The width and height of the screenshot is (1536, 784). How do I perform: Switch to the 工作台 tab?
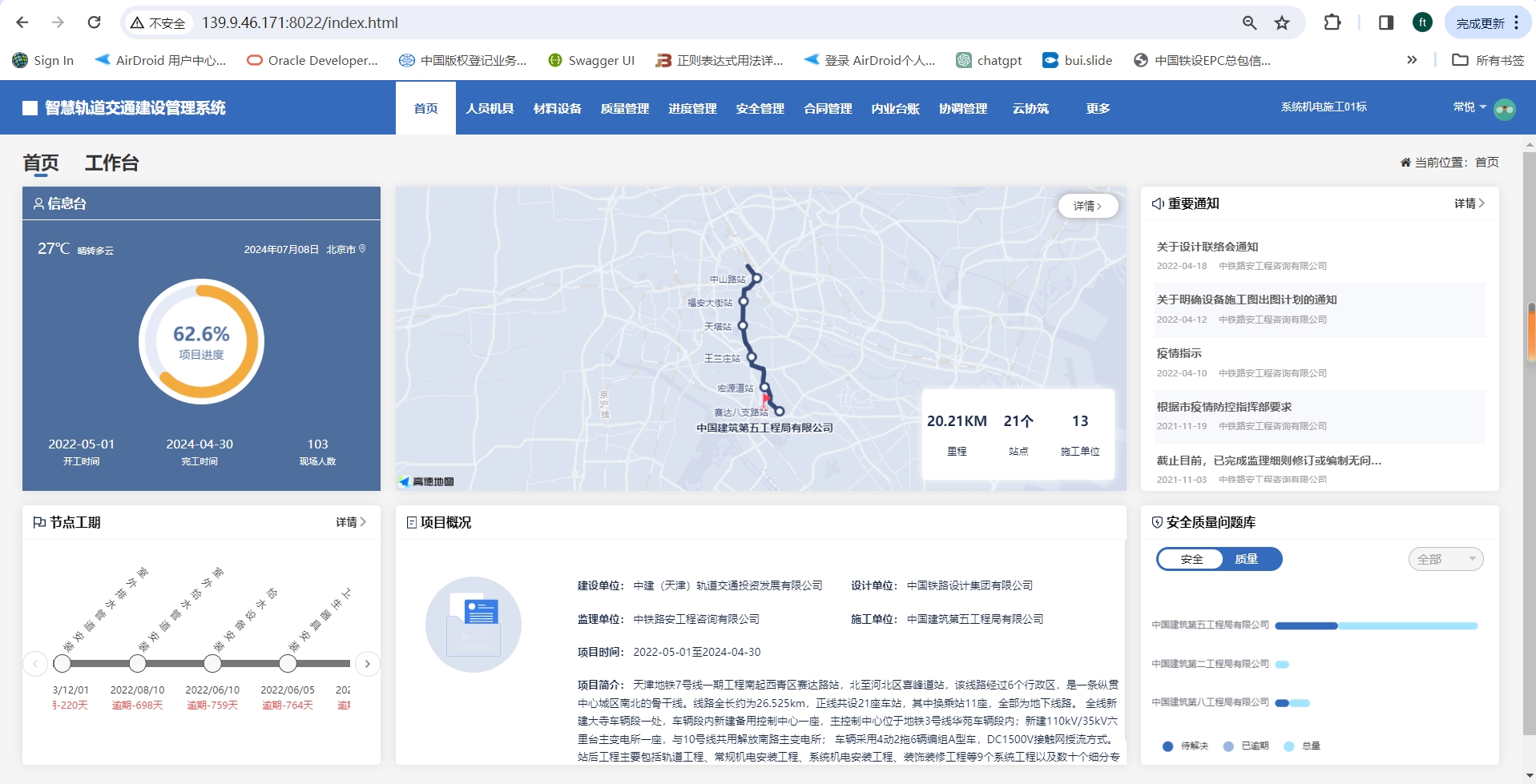[112, 163]
